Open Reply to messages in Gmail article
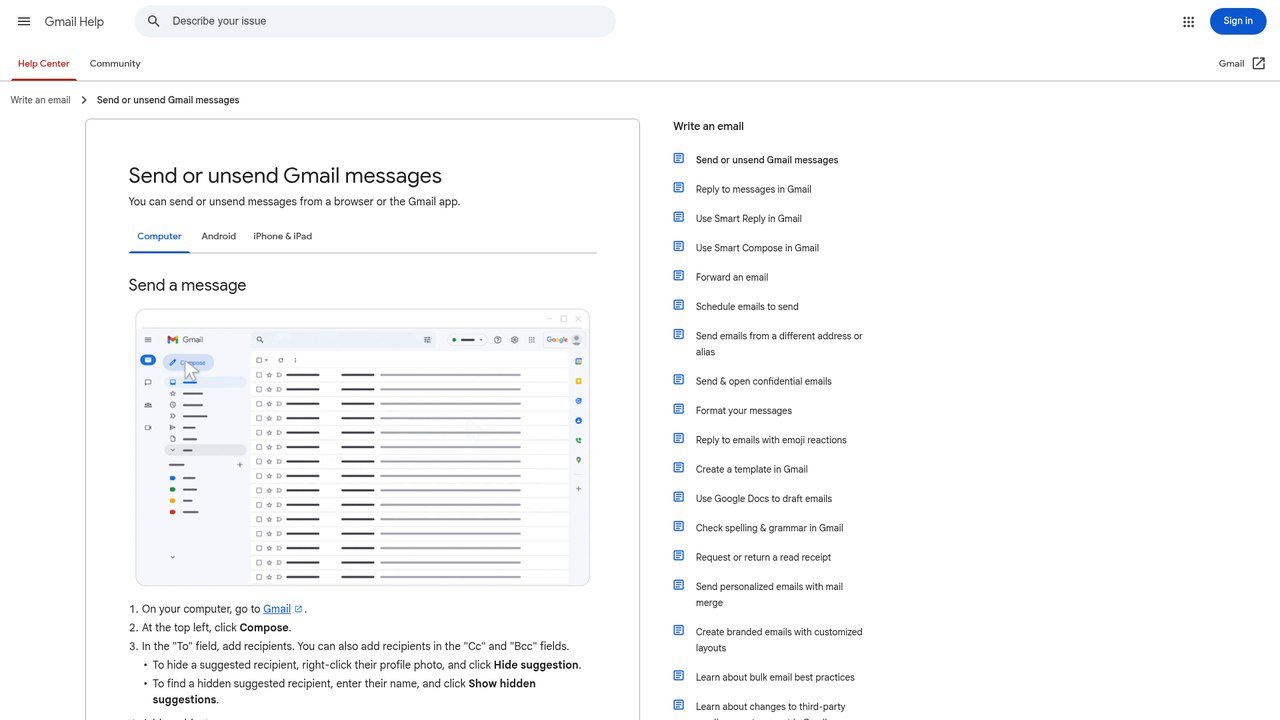This screenshot has width=1280, height=720. pyautogui.click(x=753, y=189)
